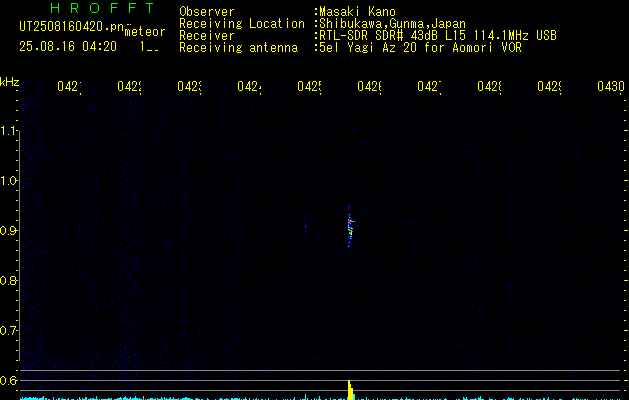The image size is (629, 400).
Task: Click the Receiving Location label
Action: coord(242,24)
